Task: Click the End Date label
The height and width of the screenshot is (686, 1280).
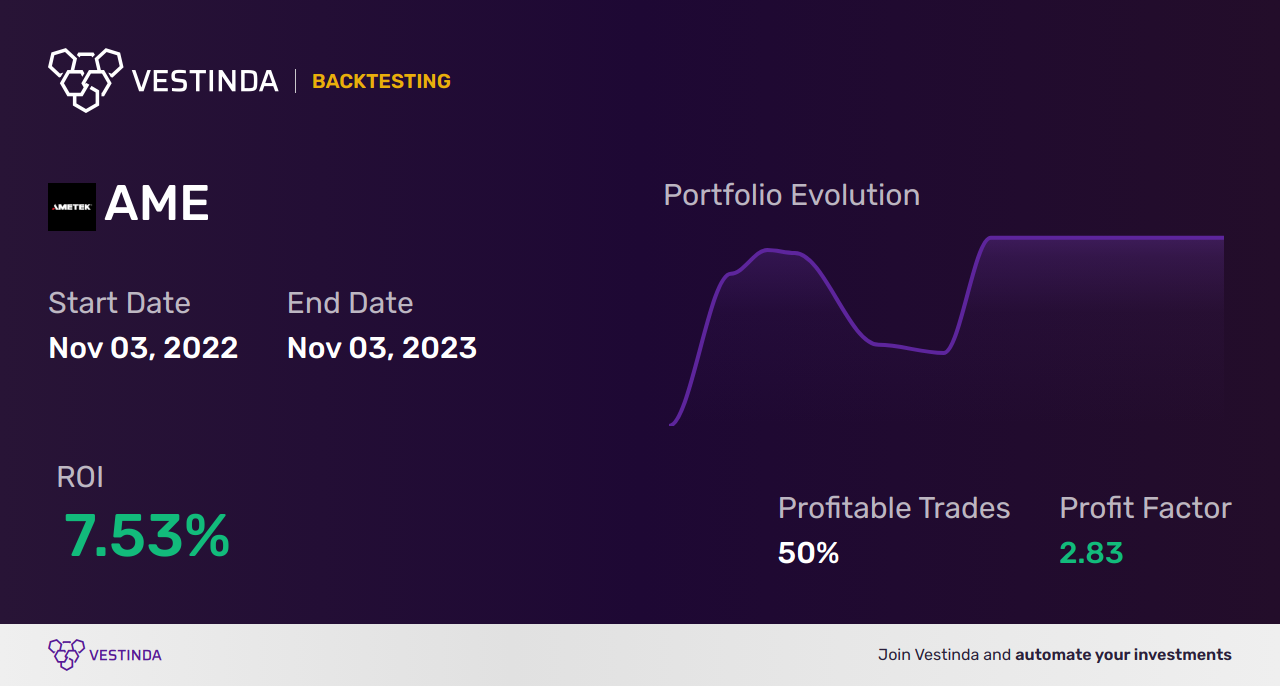Action: [350, 303]
